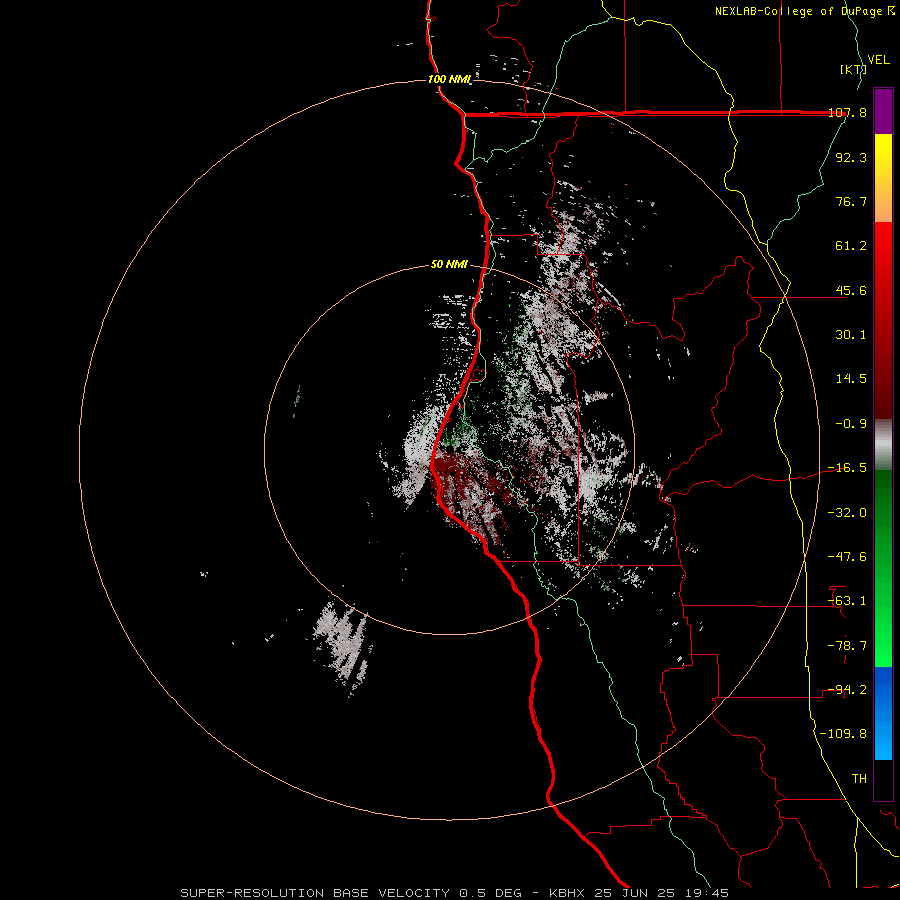Screen dimensions: 900x900
Task: Click the 76.7 scale value
Action: click(851, 201)
